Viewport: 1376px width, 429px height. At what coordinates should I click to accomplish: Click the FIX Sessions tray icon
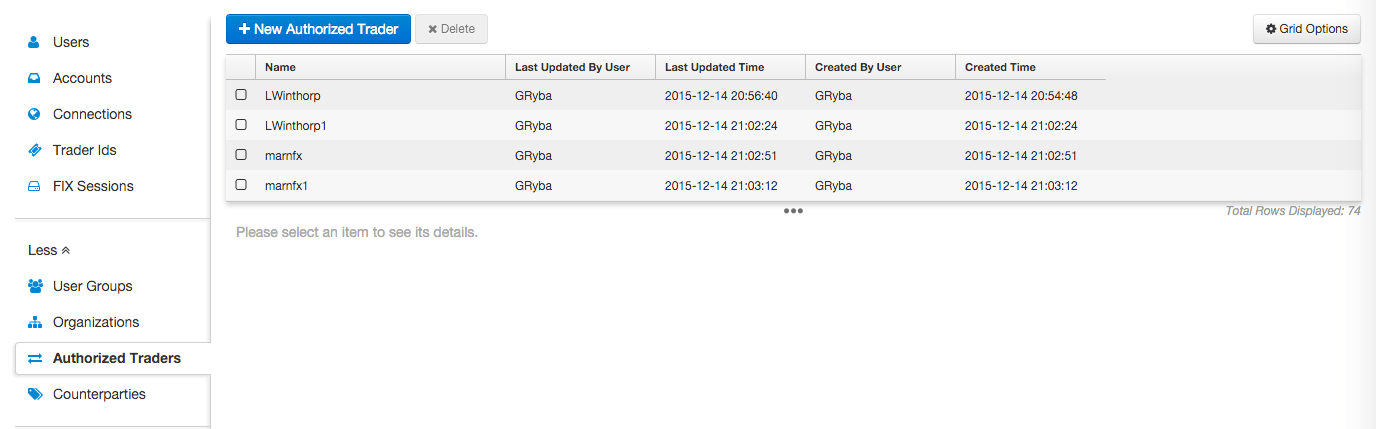pyautogui.click(x=34, y=186)
